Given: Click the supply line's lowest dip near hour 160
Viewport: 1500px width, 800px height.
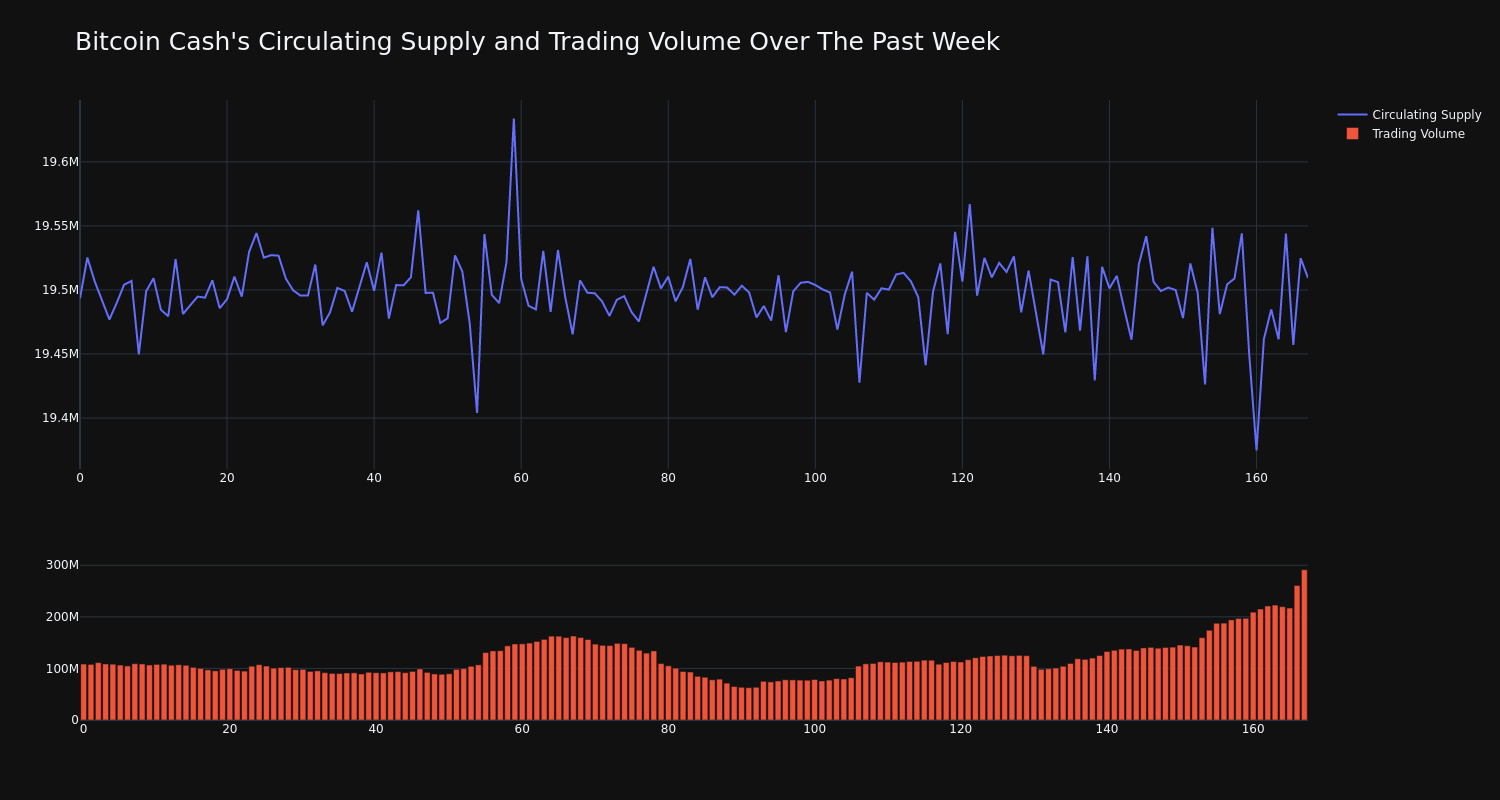Looking at the screenshot, I should click(1256, 449).
